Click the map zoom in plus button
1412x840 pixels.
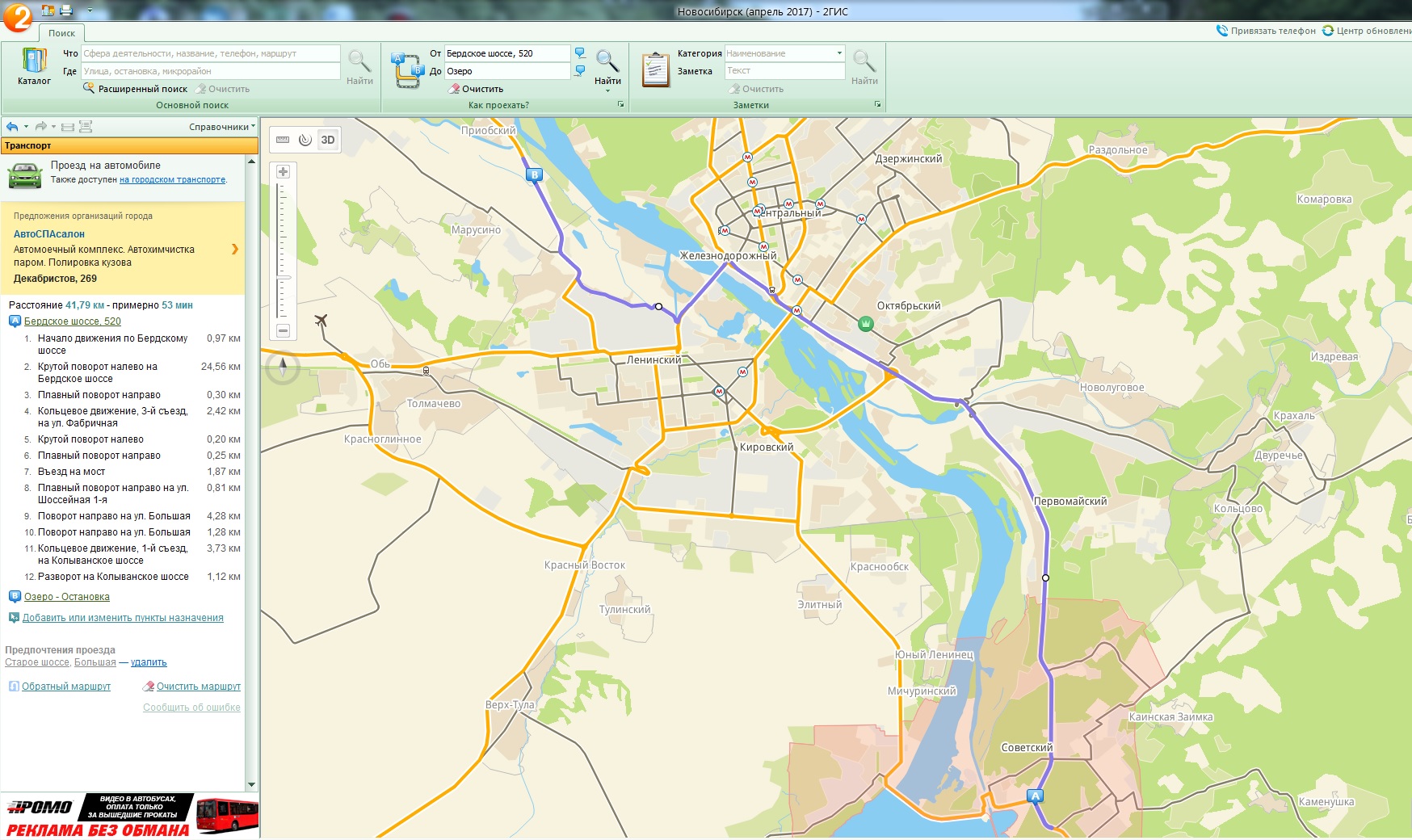coord(283,172)
